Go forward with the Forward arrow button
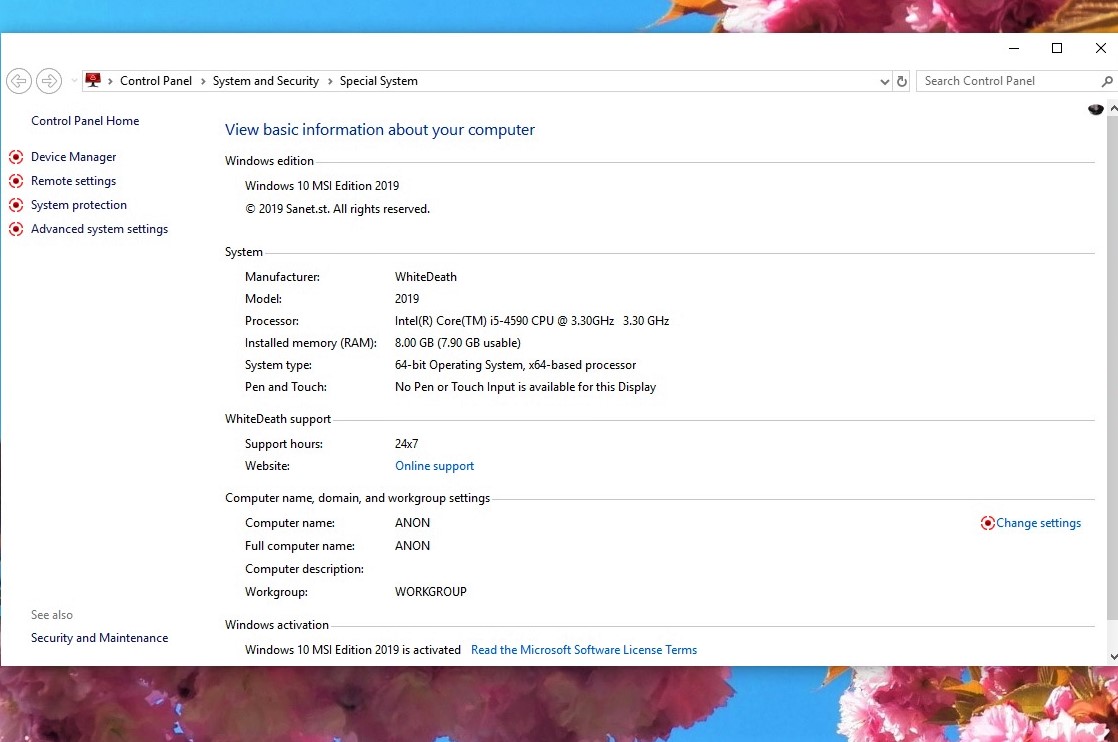This screenshot has height=742, width=1118. [x=49, y=81]
